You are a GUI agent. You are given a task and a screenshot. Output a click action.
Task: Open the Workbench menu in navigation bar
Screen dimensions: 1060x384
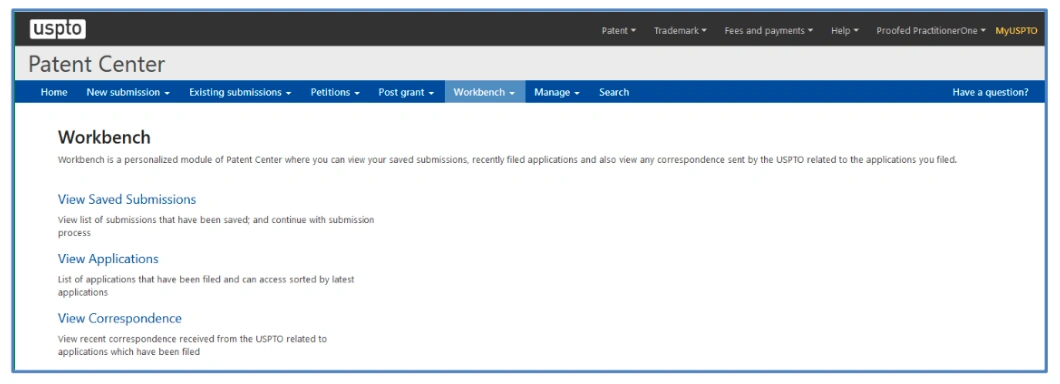point(485,92)
